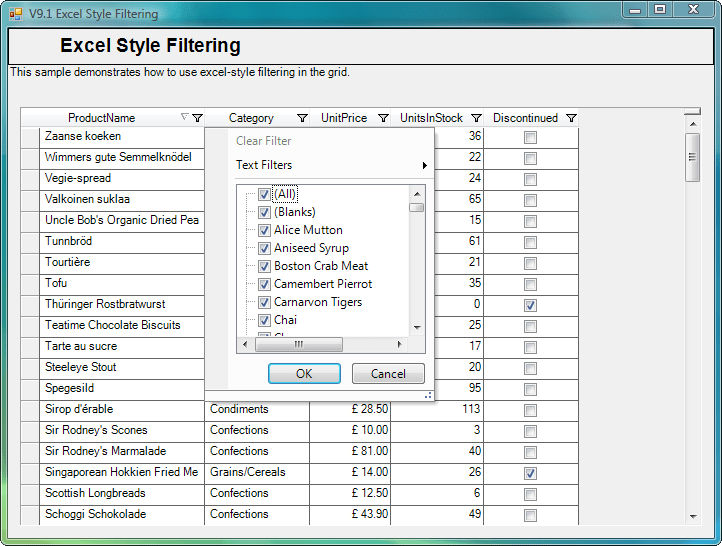
Task: Open the UnitsInStock filter funnel icon
Action: pos(476,118)
